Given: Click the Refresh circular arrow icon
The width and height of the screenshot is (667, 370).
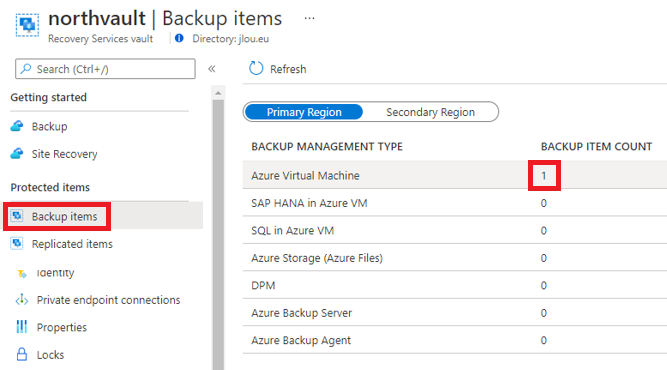Looking at the screenshot, I should (256, 68).
